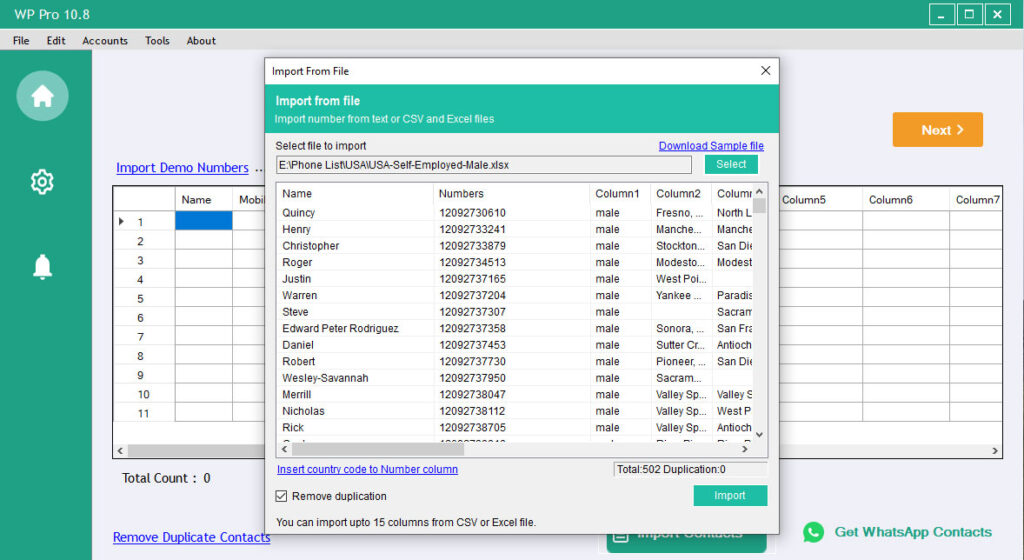Click the highlighted Name cell in row 1
The width and height of the screenshot is (1024, 560).
point(204,221)
